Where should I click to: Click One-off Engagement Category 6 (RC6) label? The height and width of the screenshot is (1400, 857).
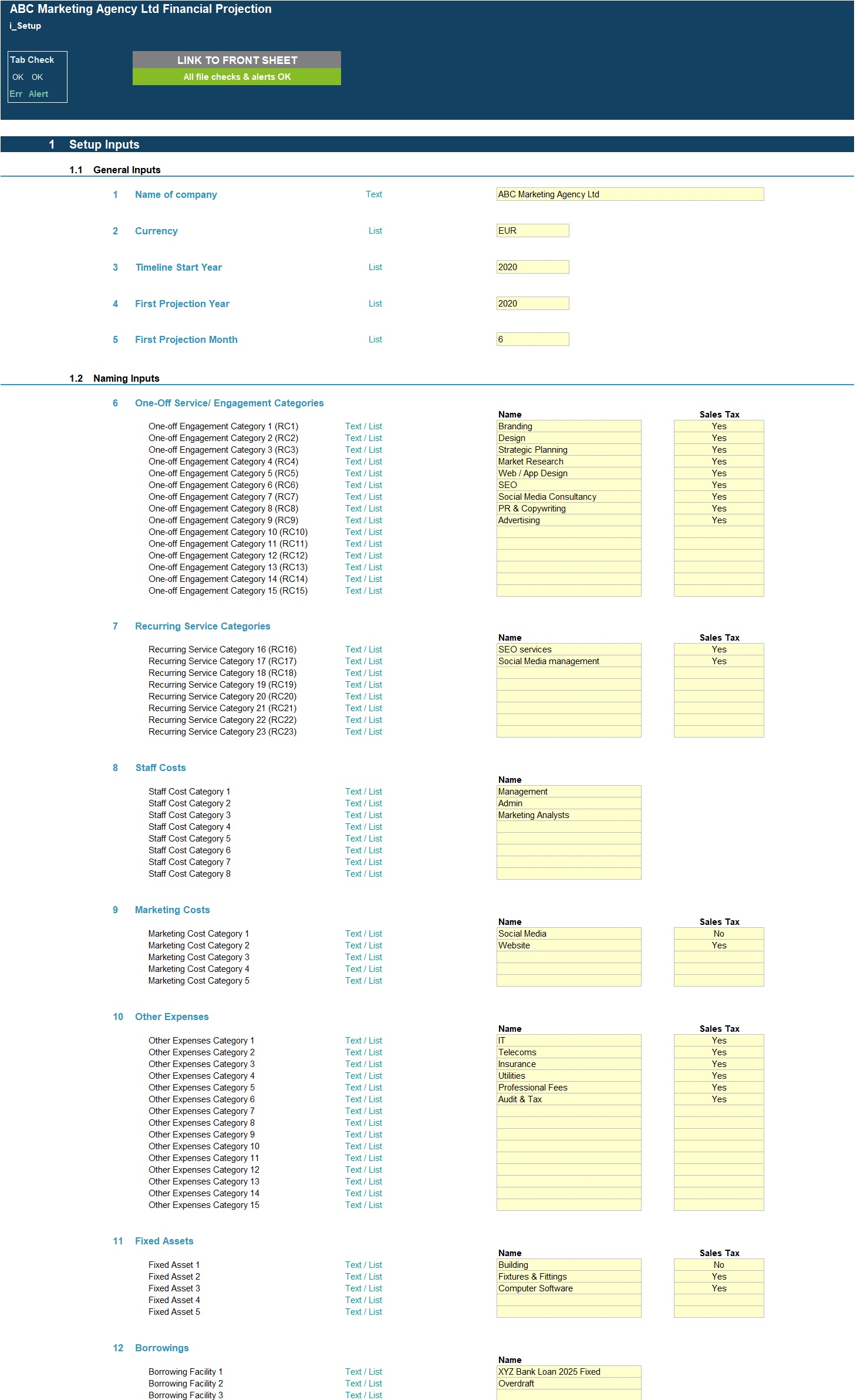coord(223,485)
